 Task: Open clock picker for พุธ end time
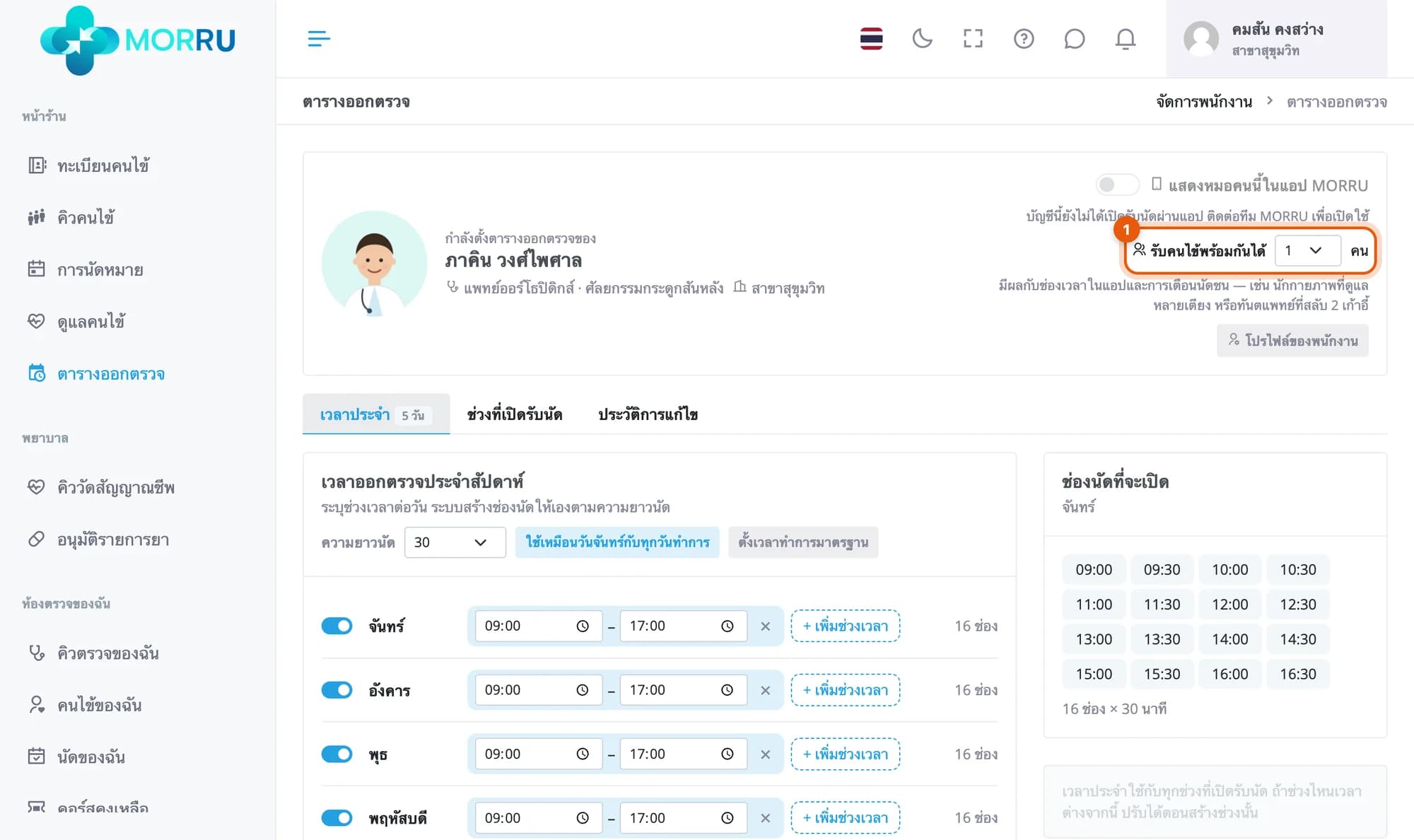point(727,754)
